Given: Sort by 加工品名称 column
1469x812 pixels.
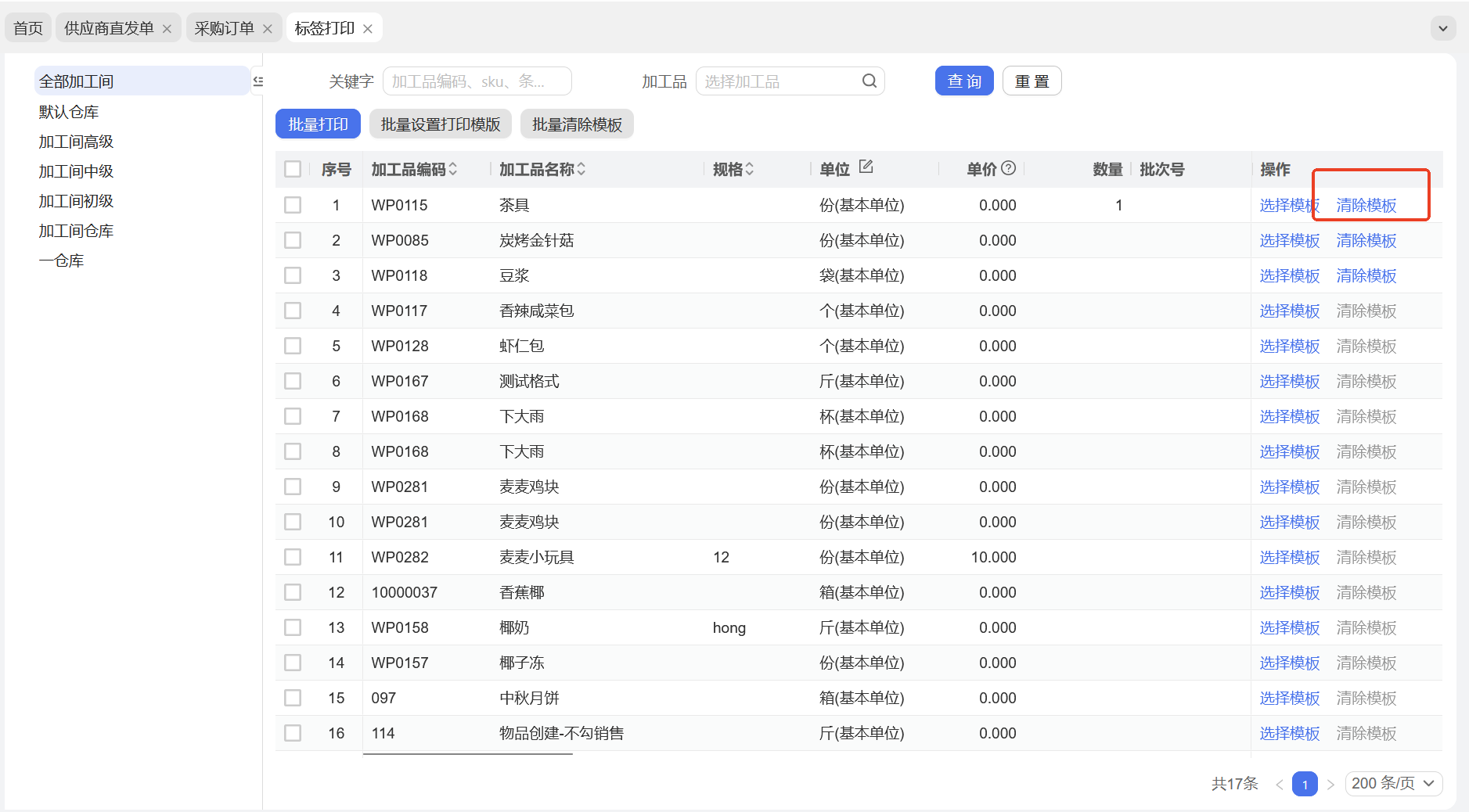Looking at the screenshot, I should coord(581,169).
